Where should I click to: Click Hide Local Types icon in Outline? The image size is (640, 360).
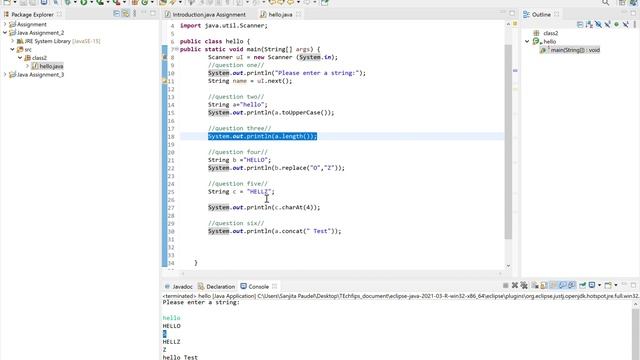(626, 24)
